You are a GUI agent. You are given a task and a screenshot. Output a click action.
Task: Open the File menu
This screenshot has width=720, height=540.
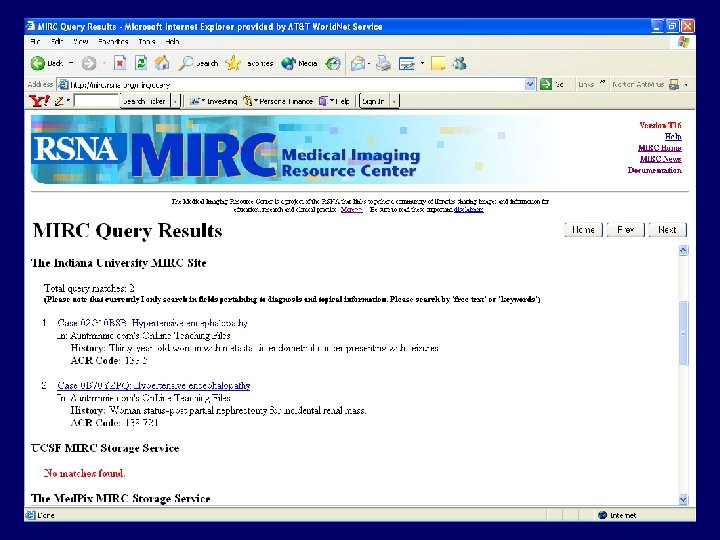[35, 42]
